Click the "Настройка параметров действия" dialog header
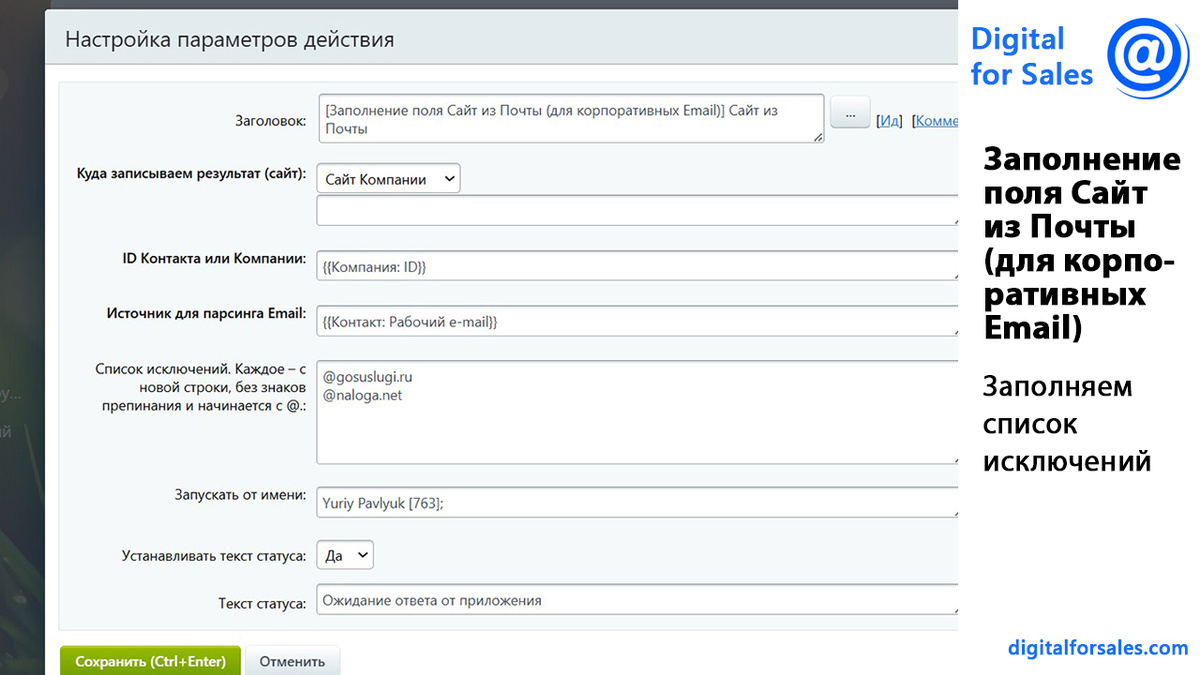The image size is (1200, 675). pyautogui.click(x=230, y=41)
